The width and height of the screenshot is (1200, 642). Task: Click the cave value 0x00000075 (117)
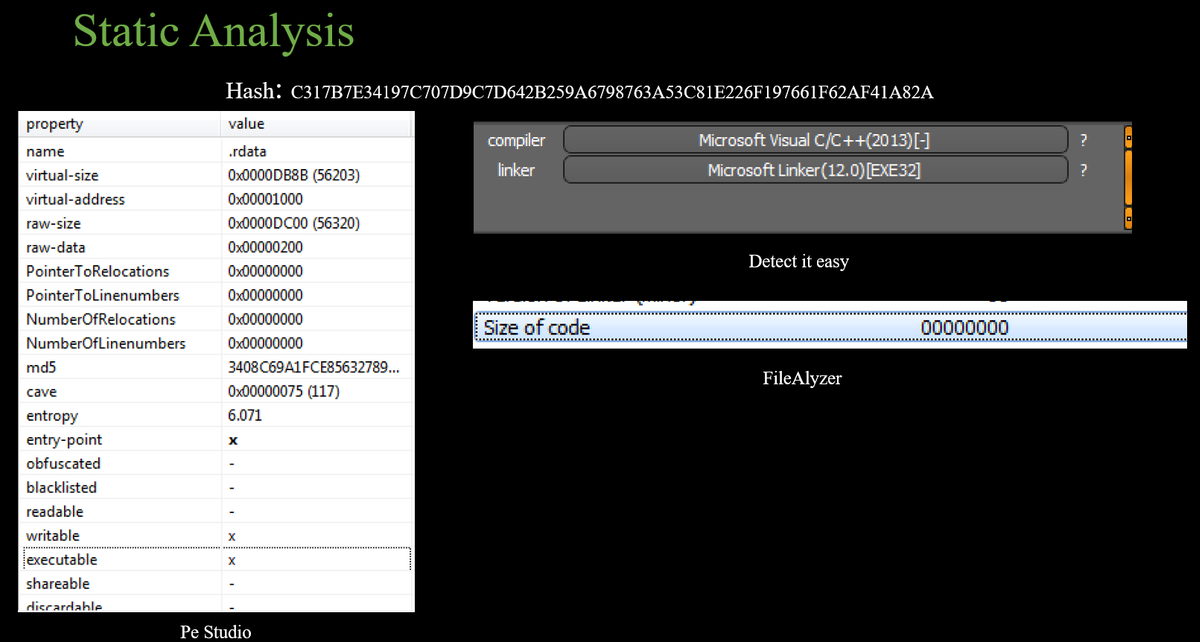tap(283, 392)
